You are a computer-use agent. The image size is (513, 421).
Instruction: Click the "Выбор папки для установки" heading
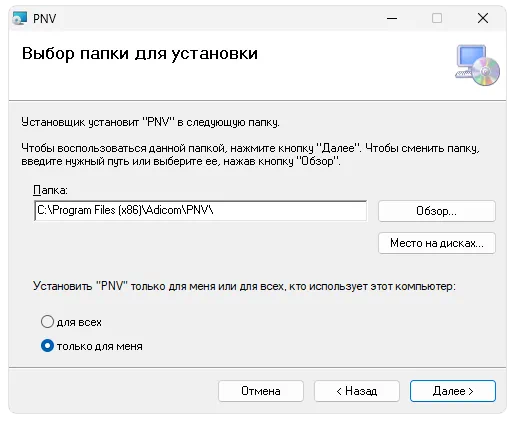tap(140, 53)
